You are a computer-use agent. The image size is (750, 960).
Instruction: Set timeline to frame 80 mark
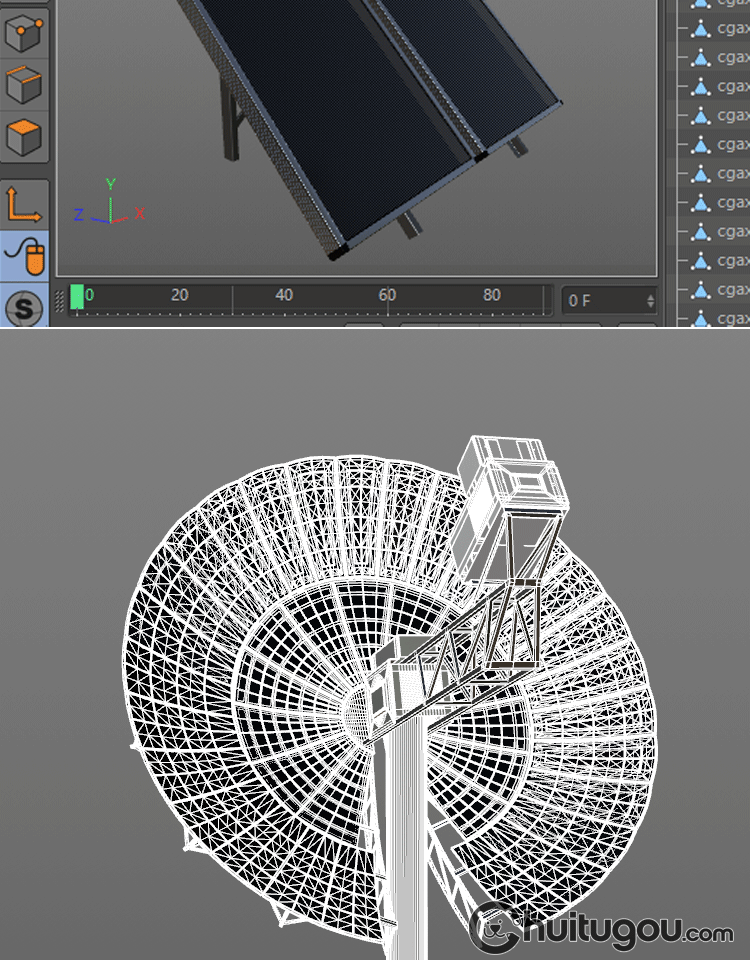(491, 296)
